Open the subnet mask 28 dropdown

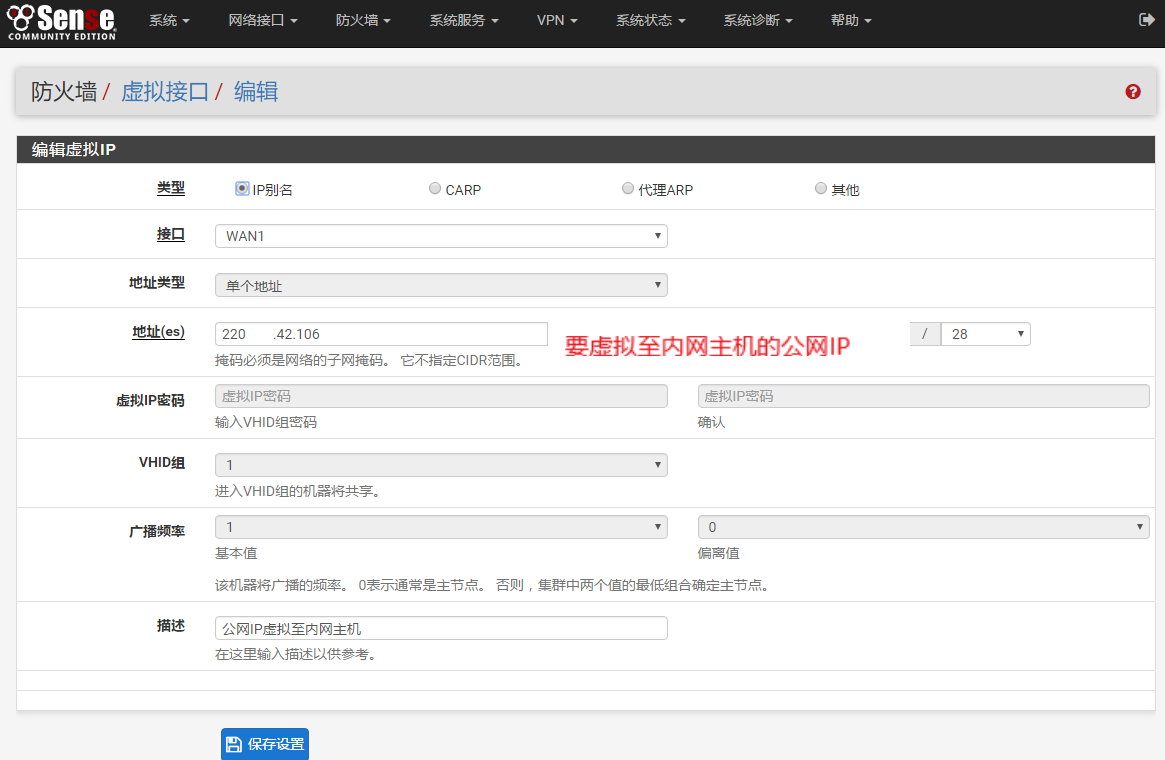[x=985, y=334]
